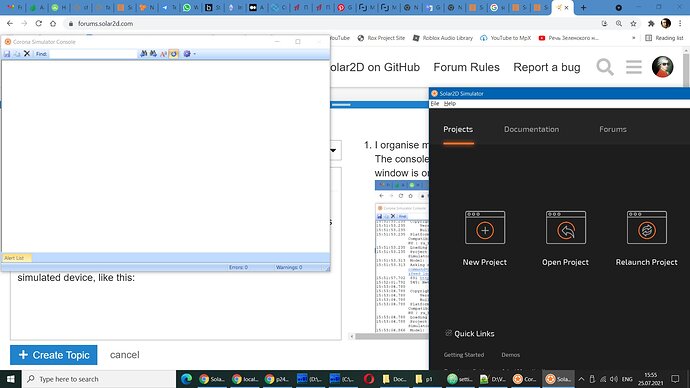The width and height of the screenshot is (690, 388).
Task: Open the Windows Start menu
Action: click(x=11, y=379)
